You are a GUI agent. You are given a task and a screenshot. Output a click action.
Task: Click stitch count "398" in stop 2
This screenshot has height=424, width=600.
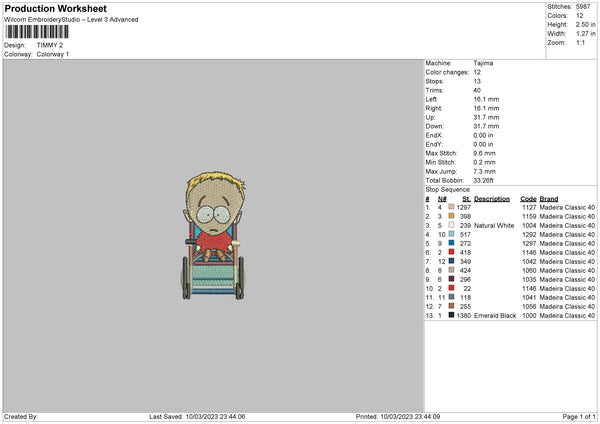click(x=465, y=217)
